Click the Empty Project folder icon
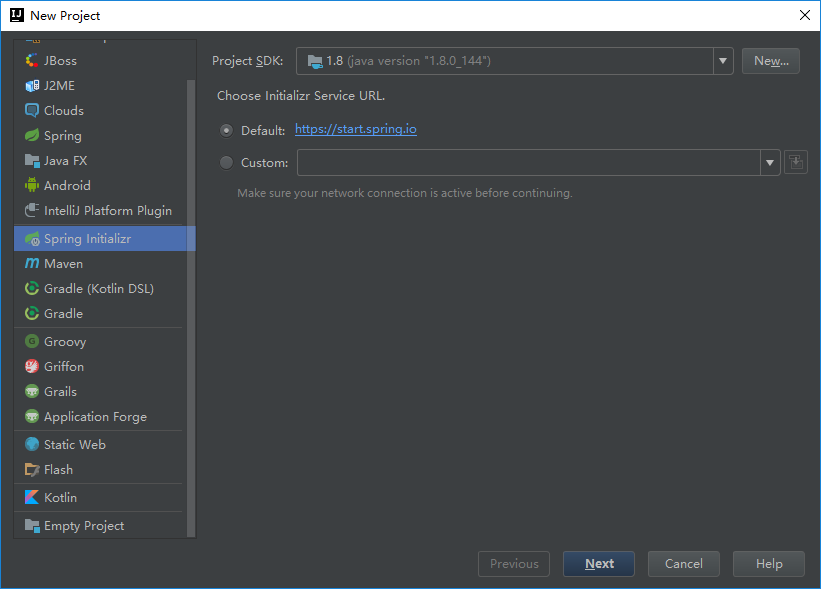 tap(32, 526)
